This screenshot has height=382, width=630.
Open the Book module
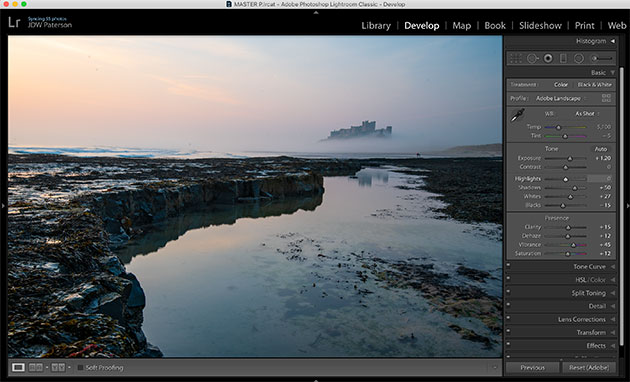click(495, 26)
